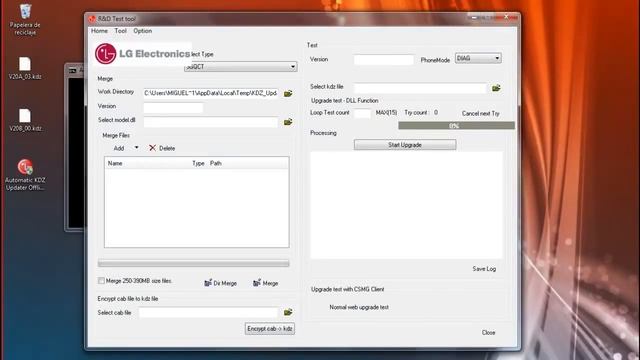Click the upgrade 0% progress bar
640x360 pixels.
coord(456,126)
